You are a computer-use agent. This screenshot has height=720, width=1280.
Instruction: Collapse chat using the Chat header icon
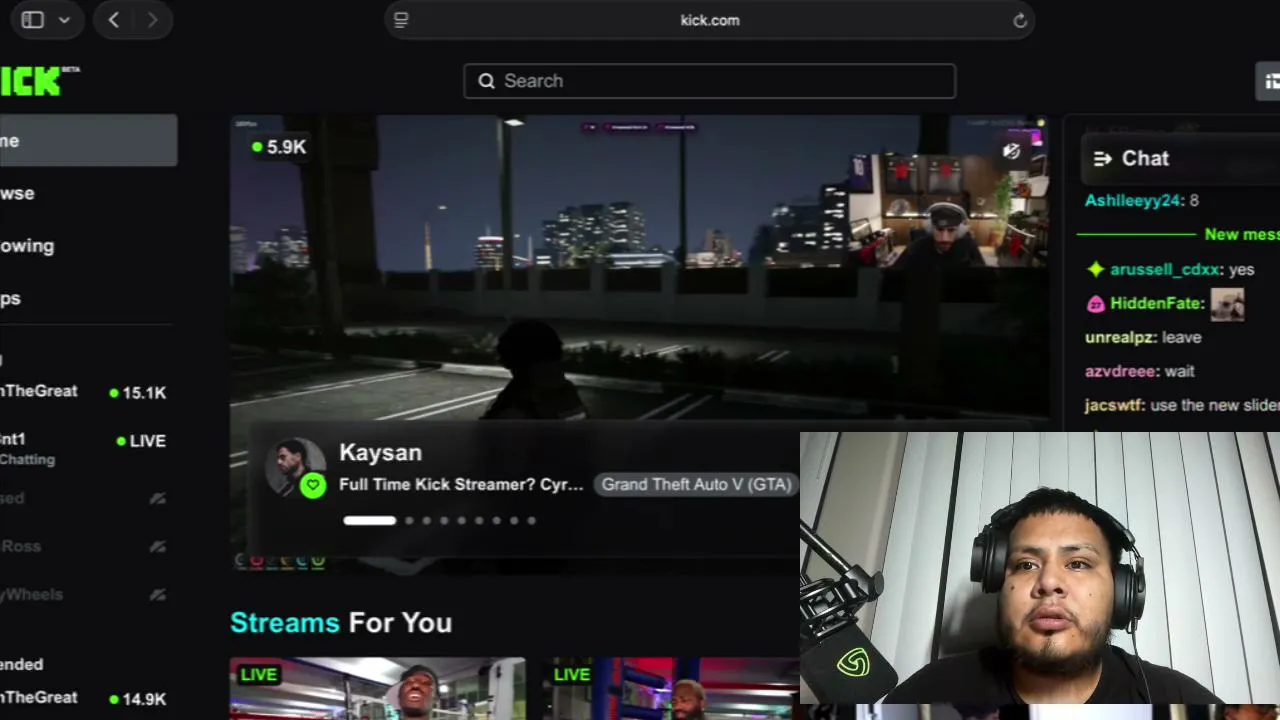coord(1103,158)
